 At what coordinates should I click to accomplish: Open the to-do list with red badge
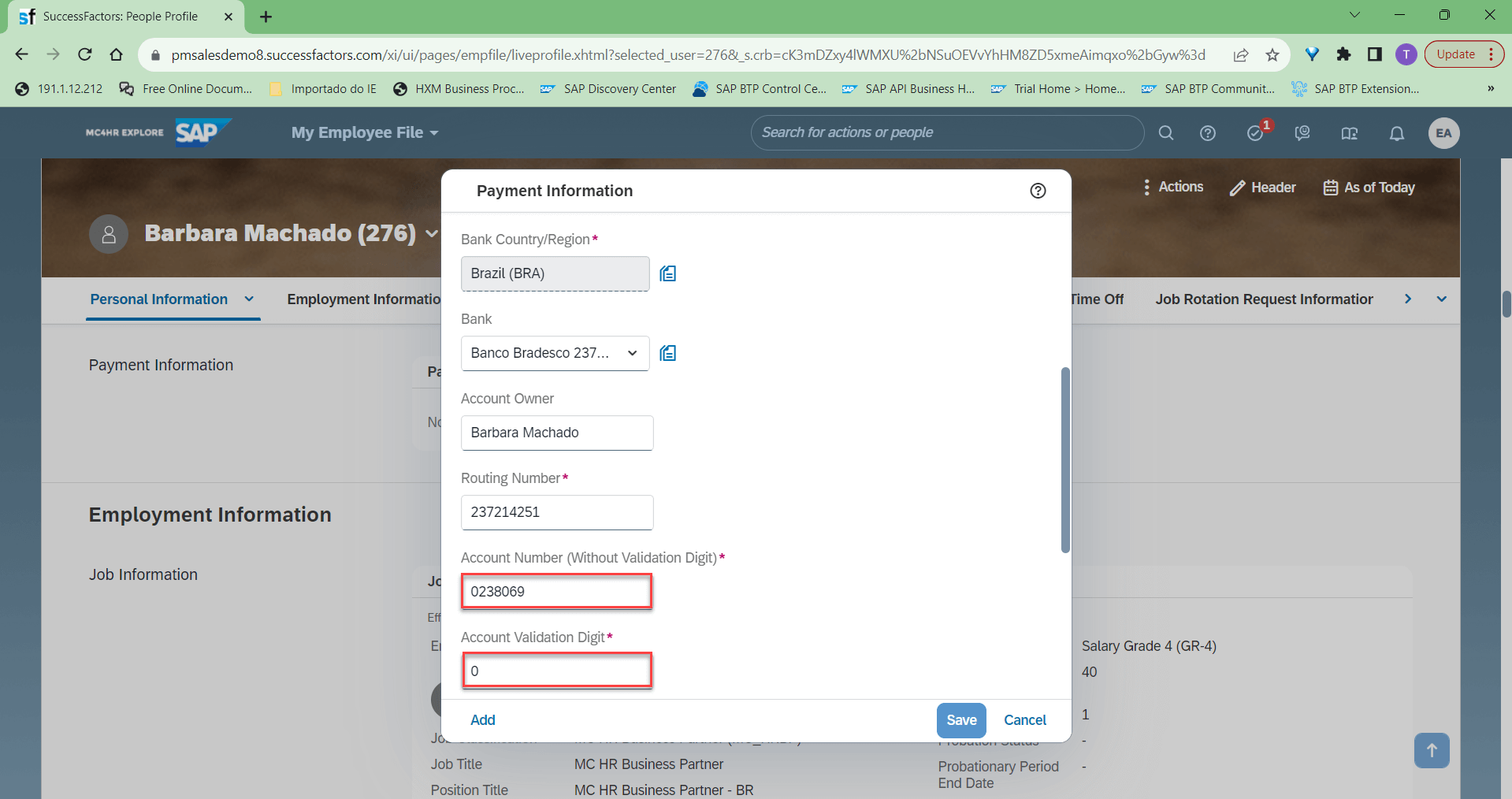pyautogui.click(x=1254, y=132)
